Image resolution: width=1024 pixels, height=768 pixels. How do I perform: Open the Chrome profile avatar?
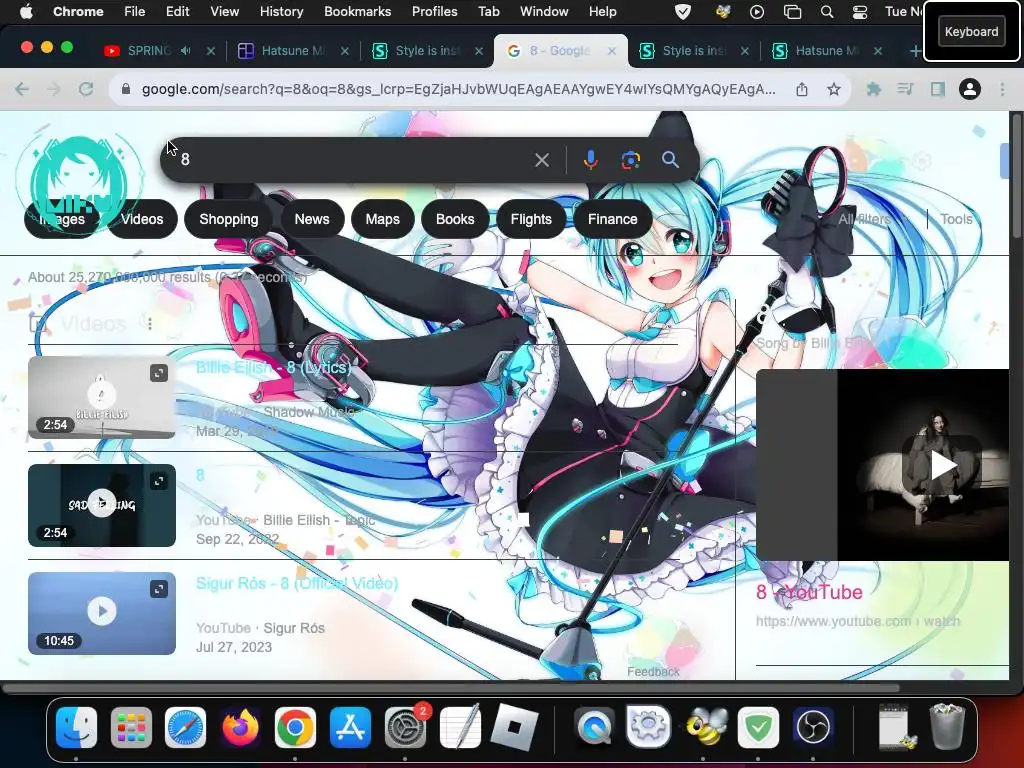970,89
